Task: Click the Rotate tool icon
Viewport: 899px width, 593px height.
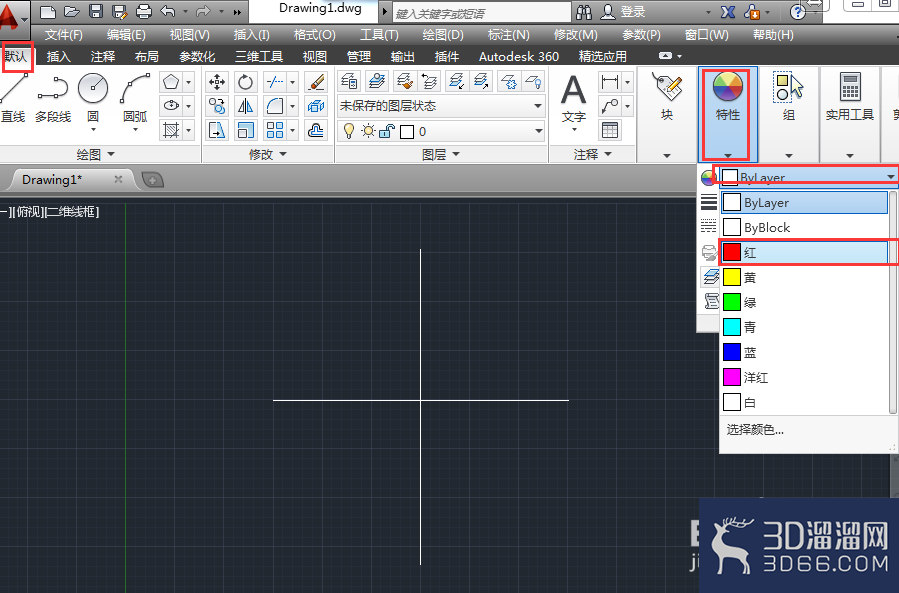Action: click(x=245, y=82)
